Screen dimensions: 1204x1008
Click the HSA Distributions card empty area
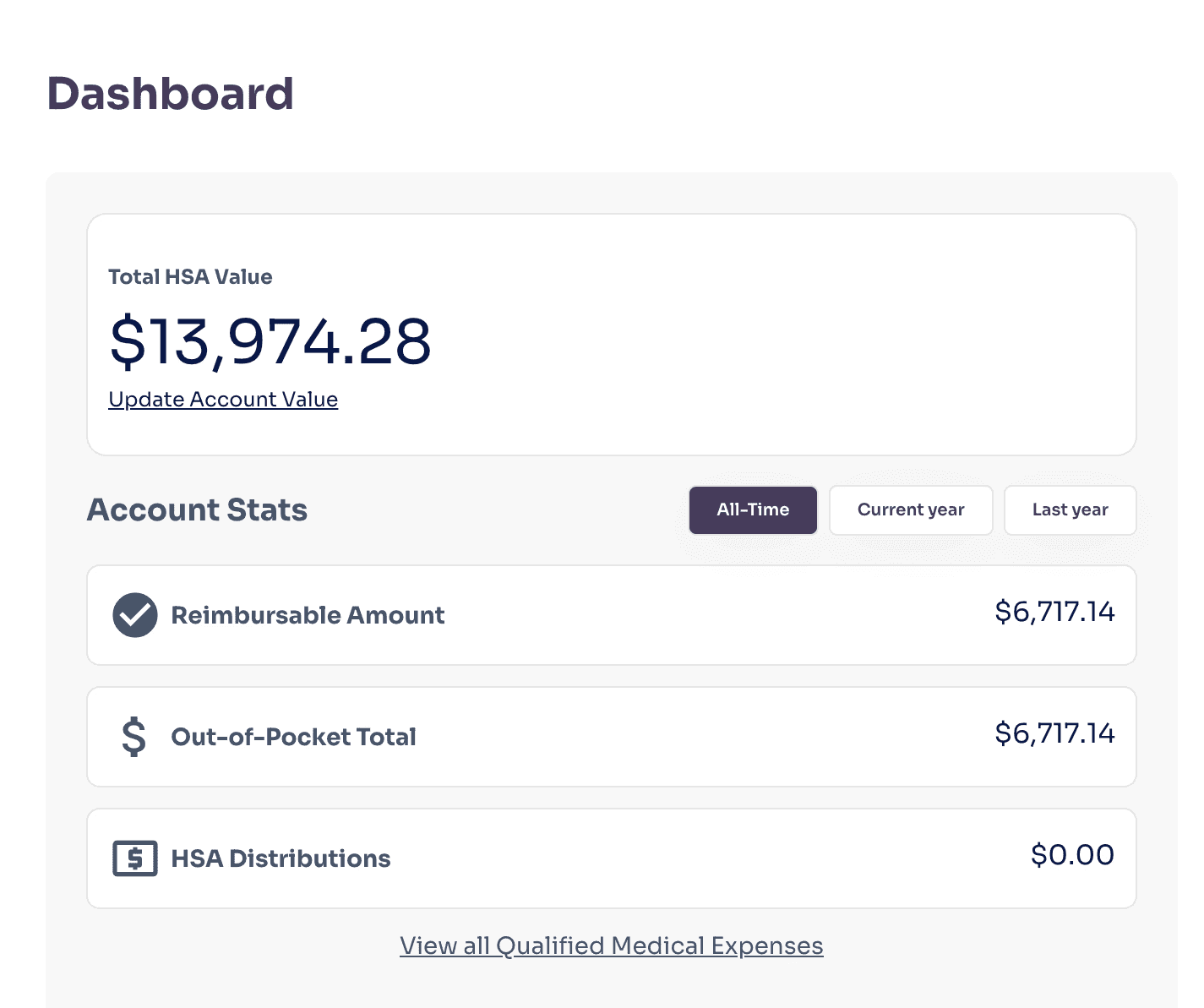coord(710,858)
